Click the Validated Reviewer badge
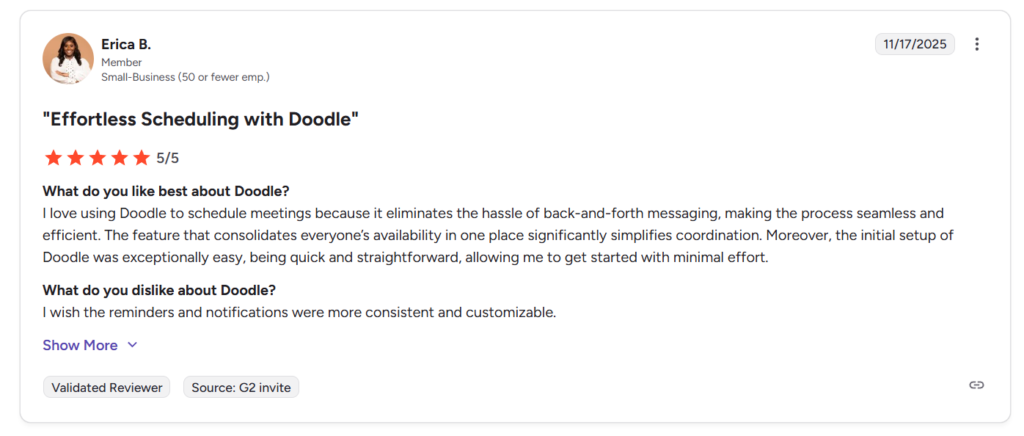Viewport: 1024px width, 436px height. pos(107,387)
